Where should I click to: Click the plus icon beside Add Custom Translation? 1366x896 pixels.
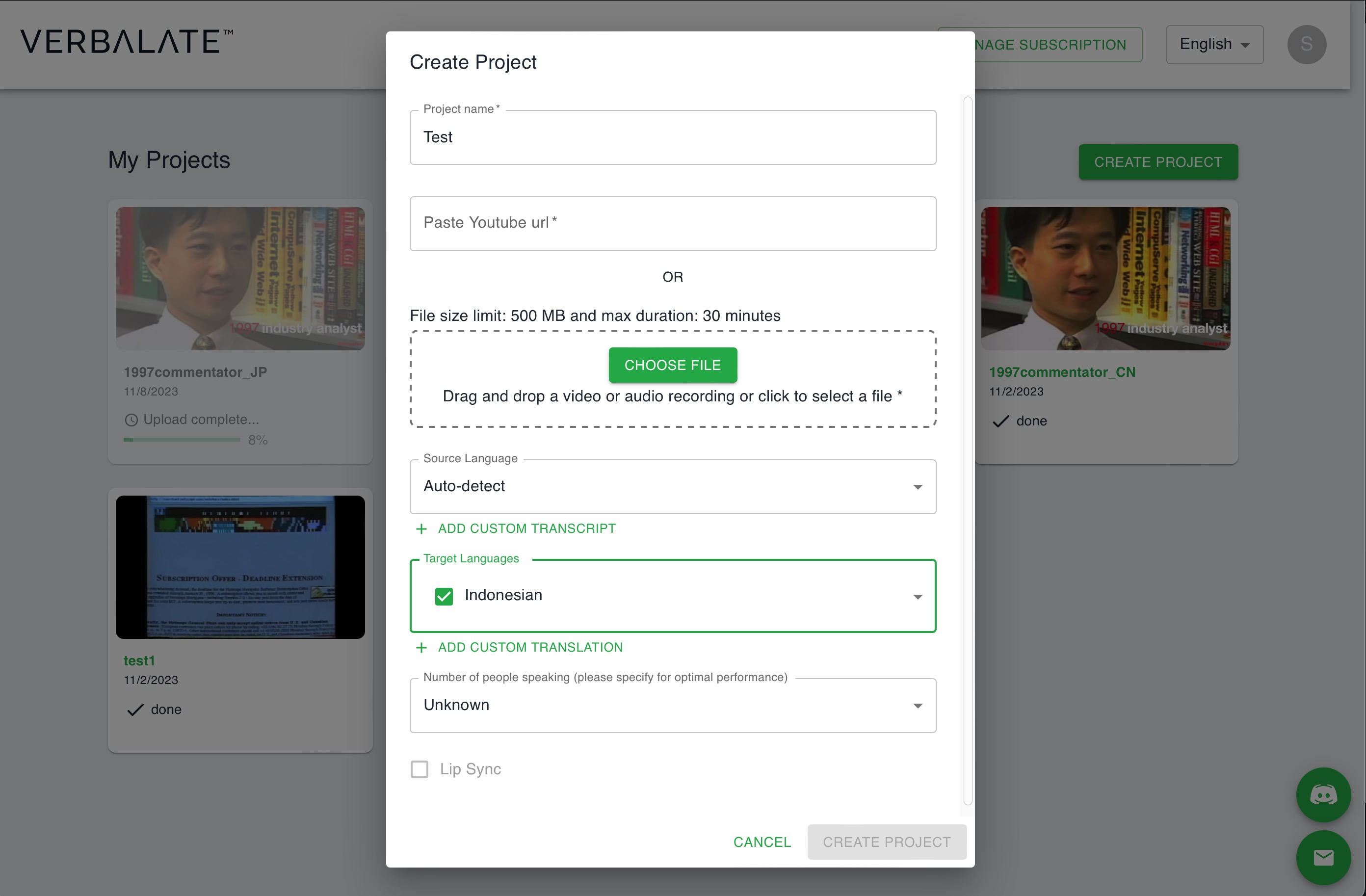click(421, 647)
